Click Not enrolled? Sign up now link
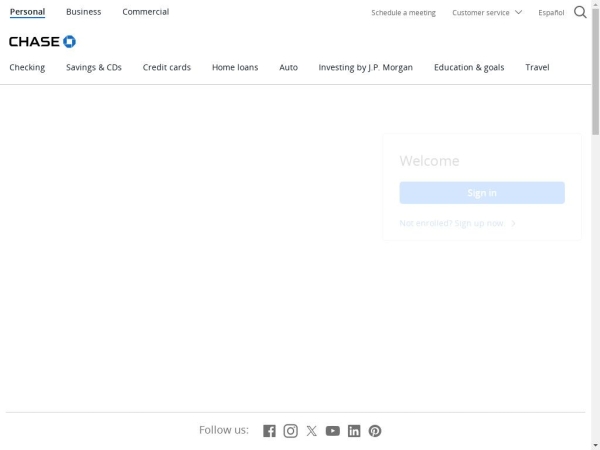 coord(457,223)
